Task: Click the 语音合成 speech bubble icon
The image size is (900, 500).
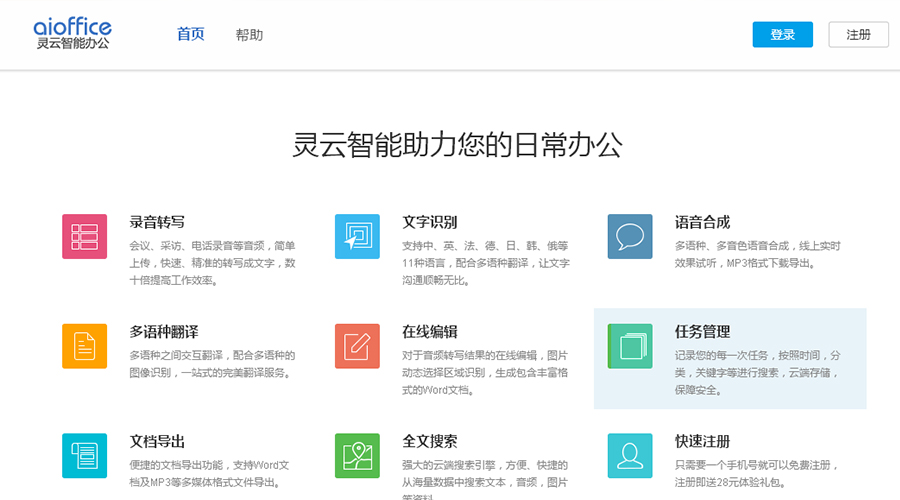Action: (x=630, y=236)
